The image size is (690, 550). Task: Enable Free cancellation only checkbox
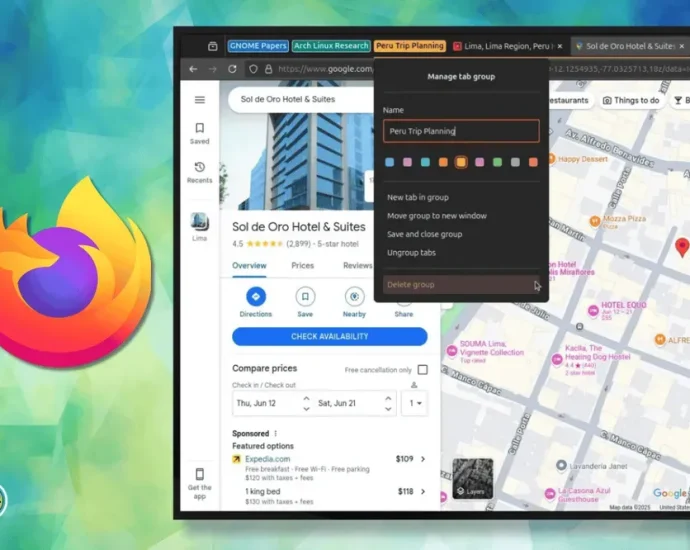pyautogui.click(x=422, y=370)
